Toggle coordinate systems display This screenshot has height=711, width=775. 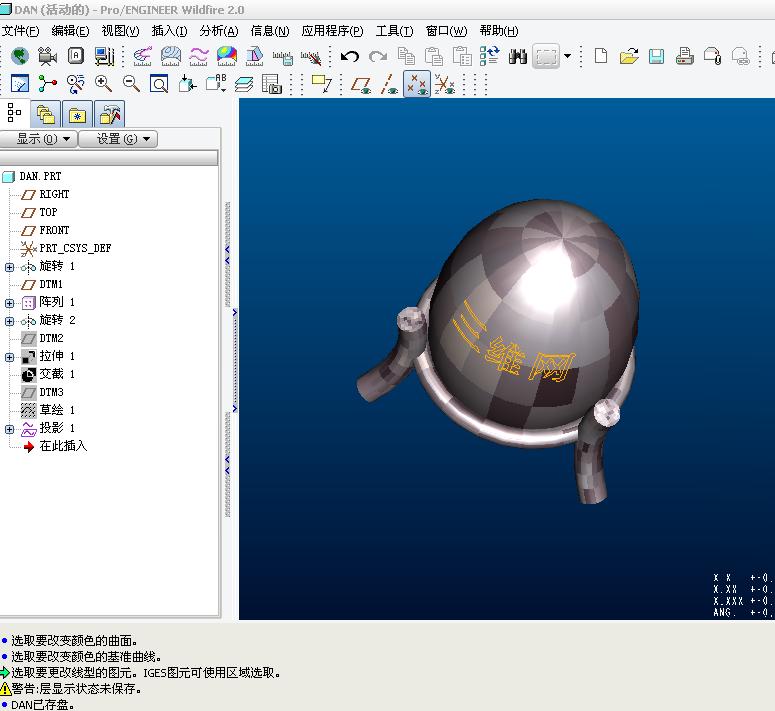tap(445, 84)
